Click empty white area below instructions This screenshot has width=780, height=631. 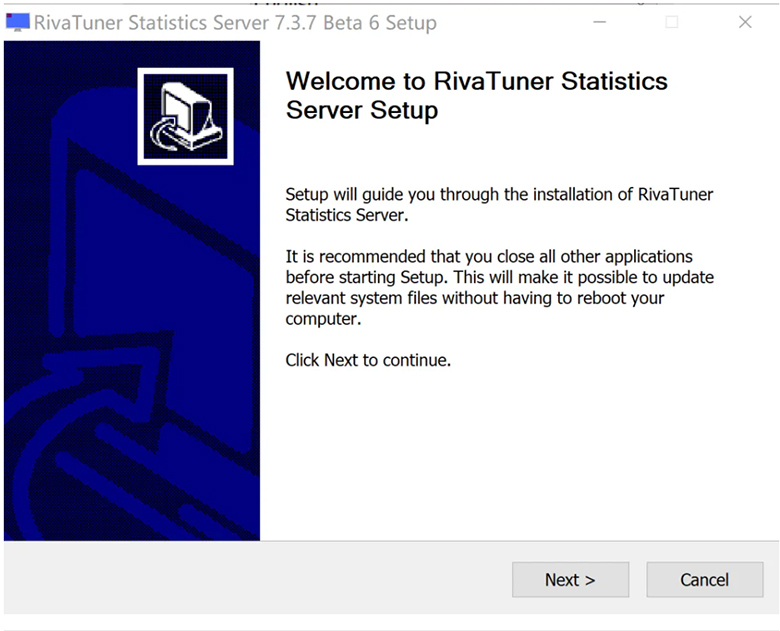(x=520, y=460)
